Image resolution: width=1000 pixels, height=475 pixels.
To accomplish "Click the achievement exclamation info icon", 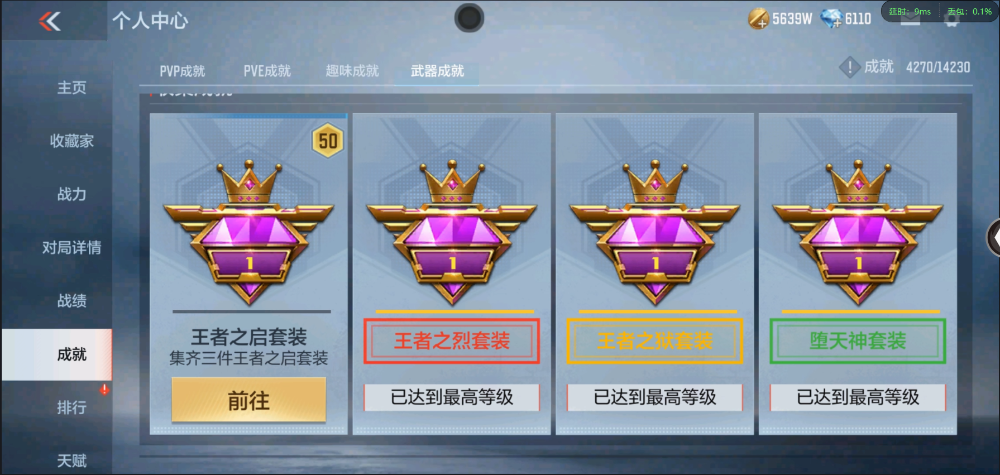I will click(849, 67).
